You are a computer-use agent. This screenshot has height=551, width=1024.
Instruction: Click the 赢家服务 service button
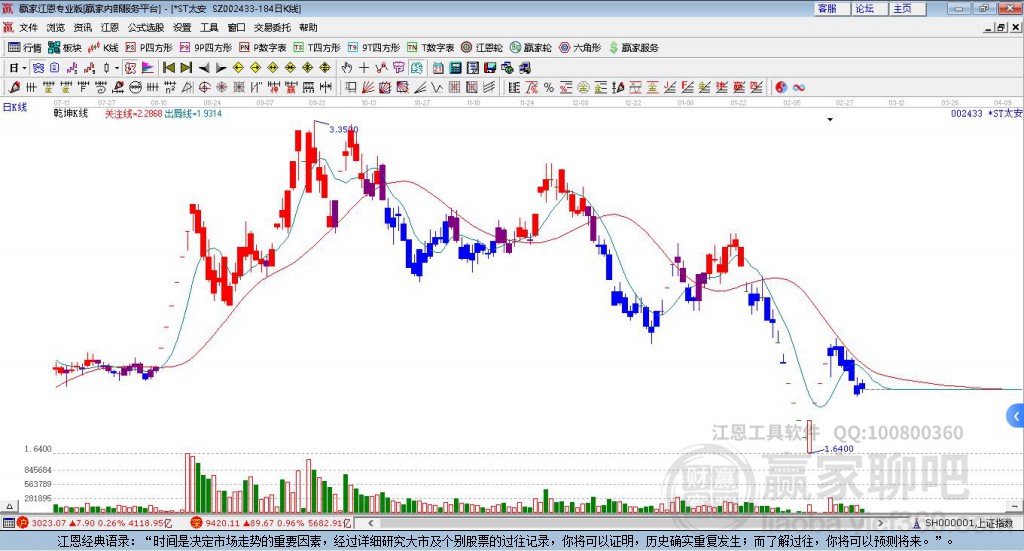(x=633, y=48)
